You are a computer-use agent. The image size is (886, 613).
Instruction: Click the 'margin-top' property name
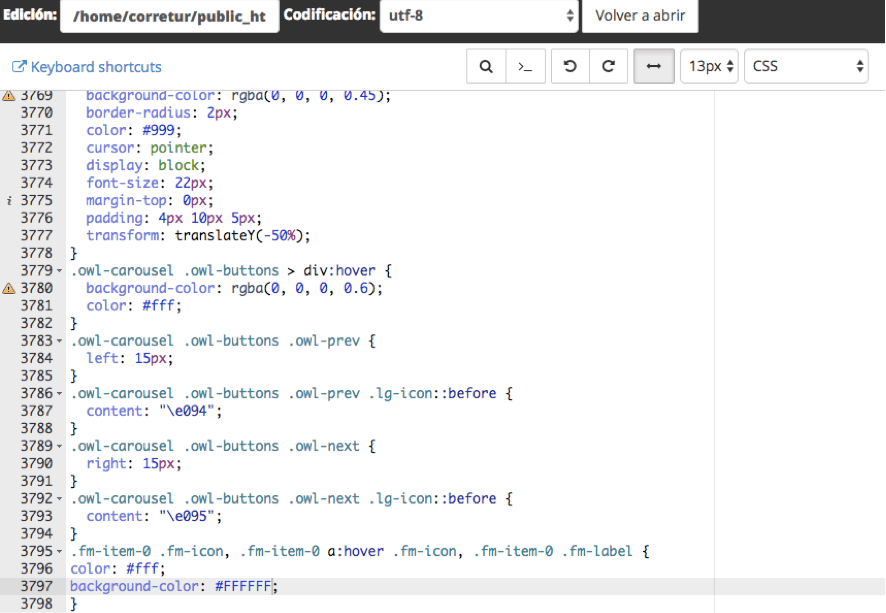(x=126, y=201)
